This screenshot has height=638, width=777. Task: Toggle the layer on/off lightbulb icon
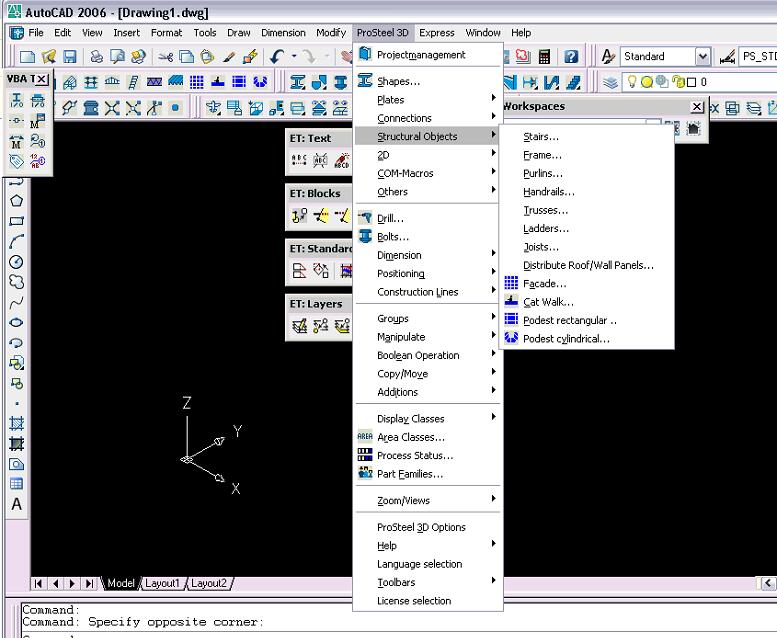coord(632,81)
